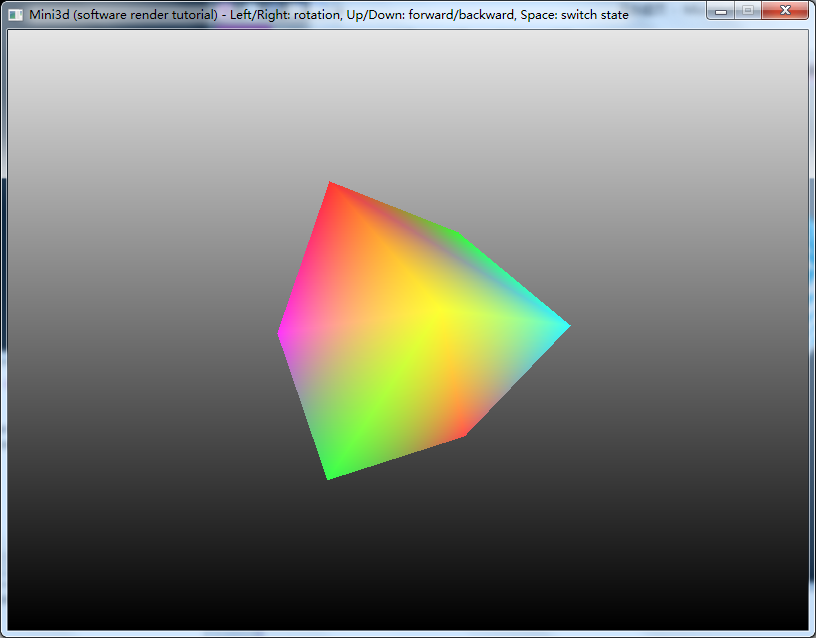Click the red top vertex of the cube
The height and width of the screenshot is (638, 816).
point(331,185)
